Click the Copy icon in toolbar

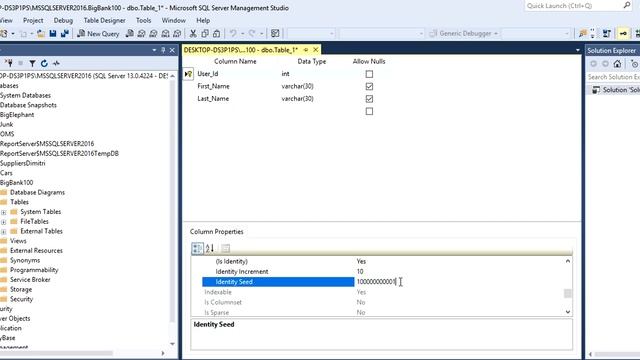pos(205,33)
